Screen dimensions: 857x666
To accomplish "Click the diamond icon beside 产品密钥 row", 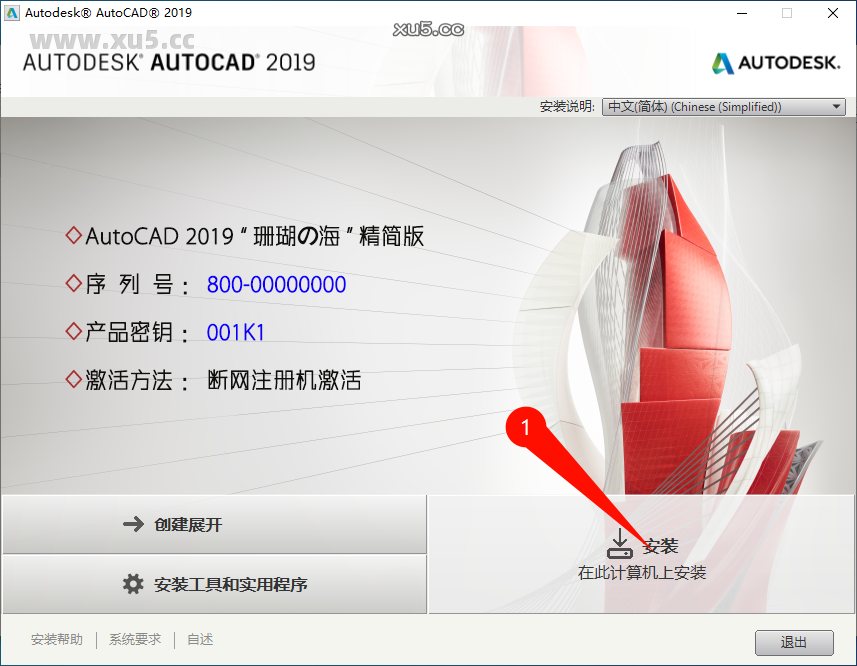I will pos(74,331).
